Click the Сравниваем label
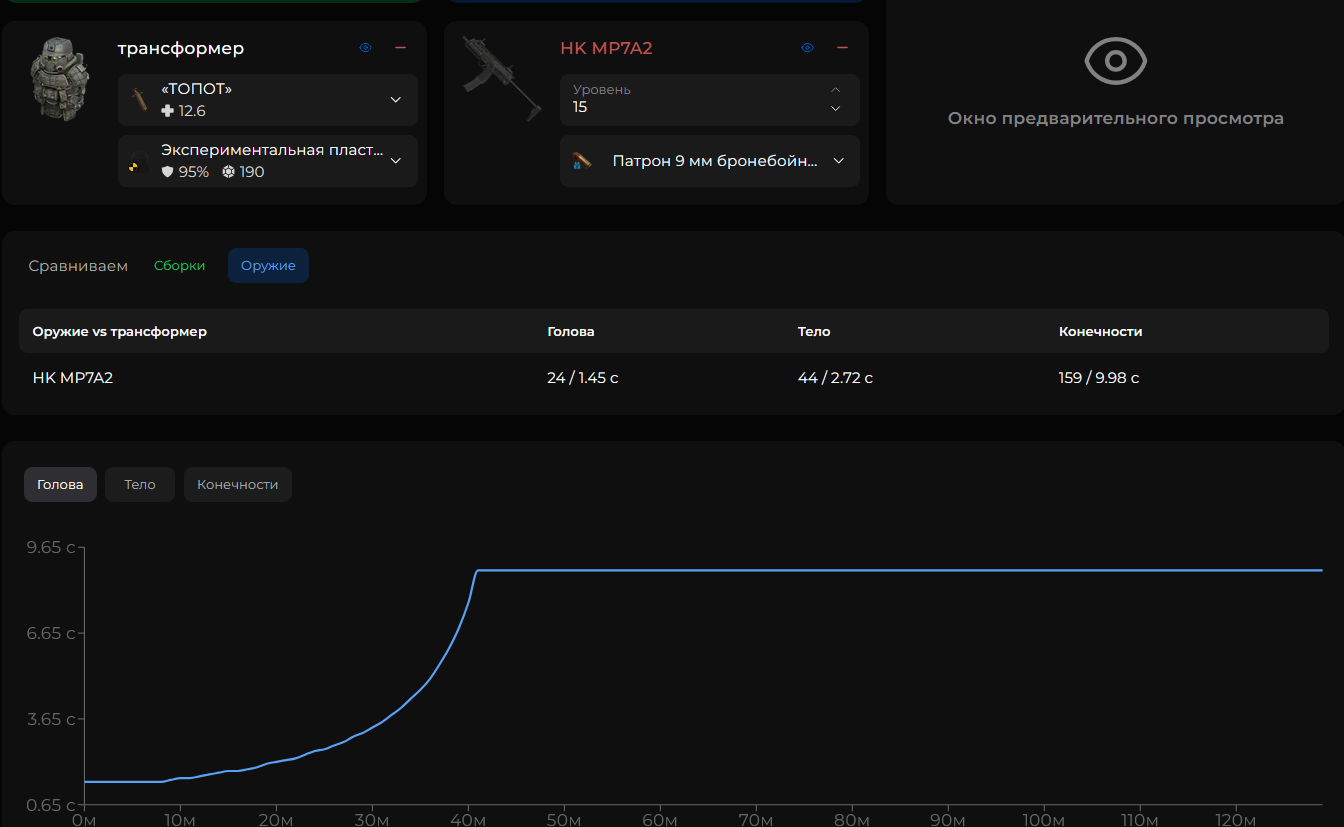1344x827 pixels. [79, 266]
